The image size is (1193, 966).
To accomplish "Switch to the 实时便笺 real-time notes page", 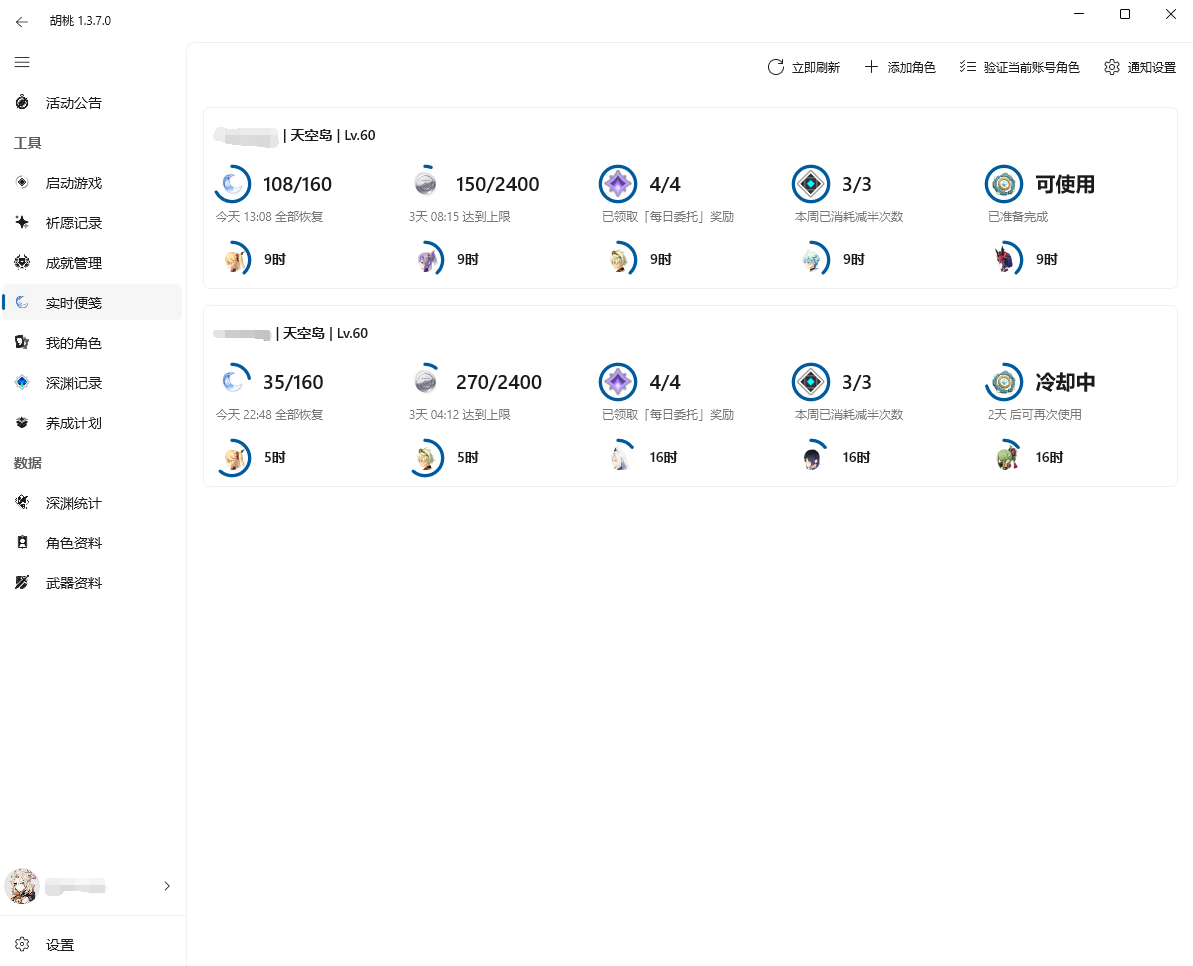I will coord(74,302).
